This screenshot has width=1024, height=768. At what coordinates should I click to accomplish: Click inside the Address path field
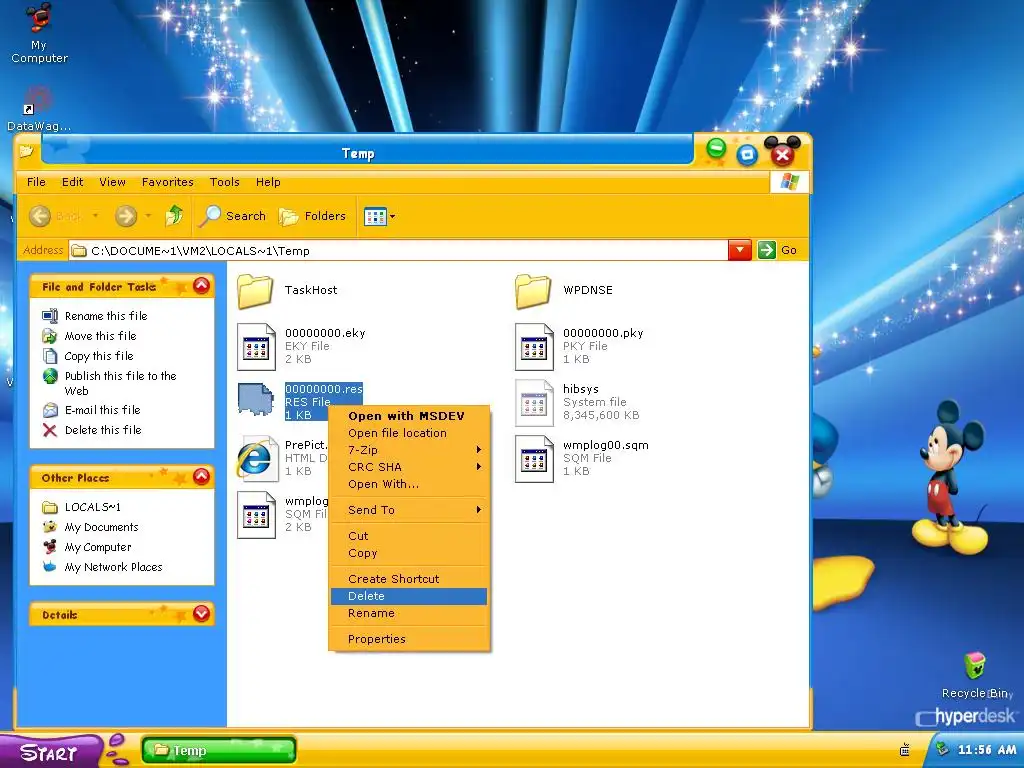tap(398, 251)
